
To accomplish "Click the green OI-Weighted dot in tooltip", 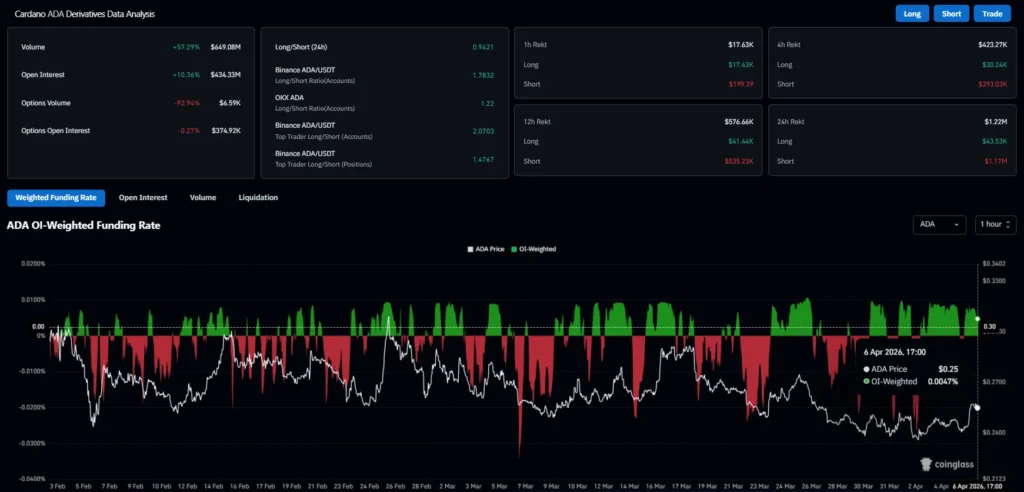I will click(867, 381).
